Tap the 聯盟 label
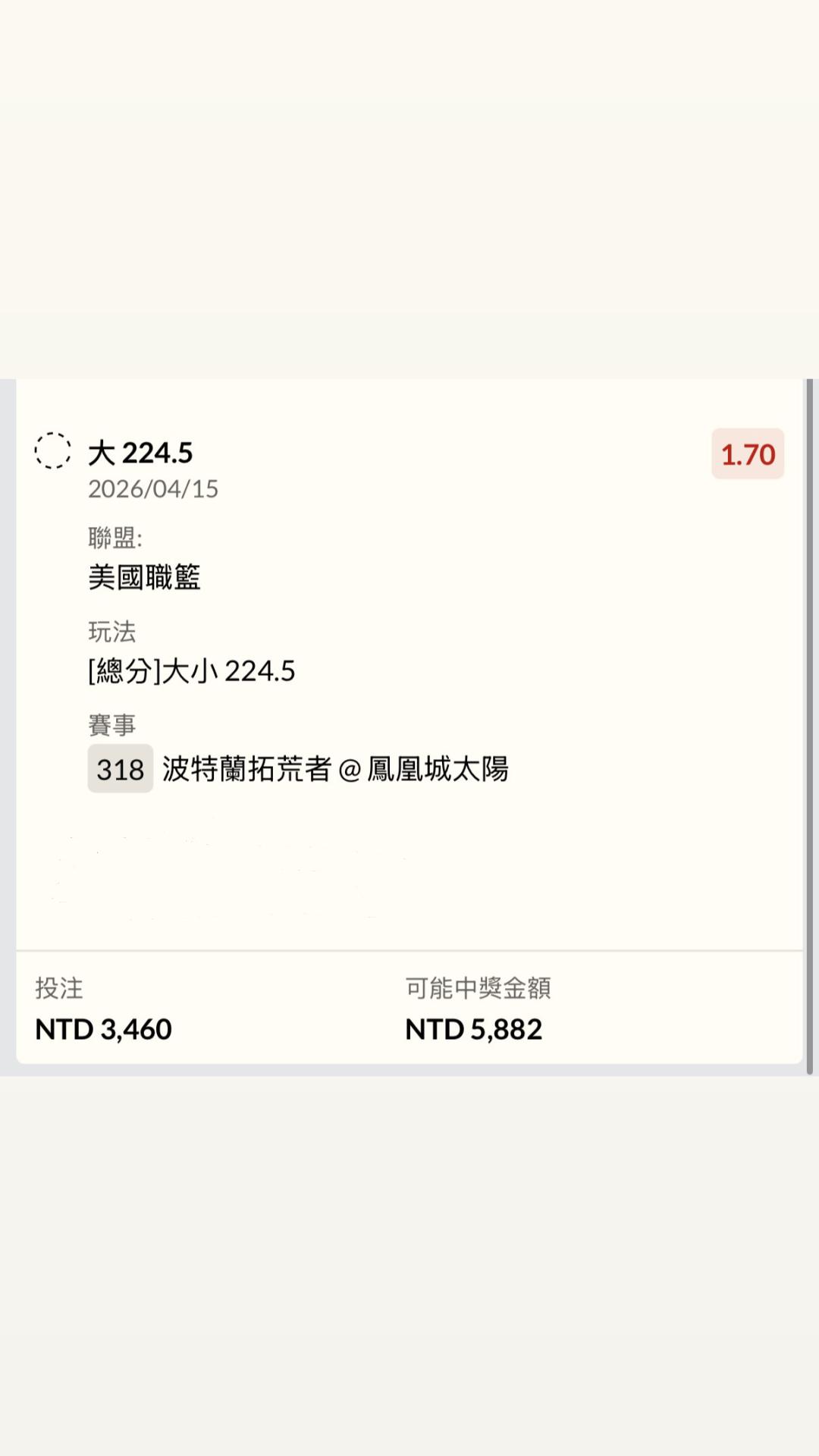819x1456 pixels. pos(115,538)
